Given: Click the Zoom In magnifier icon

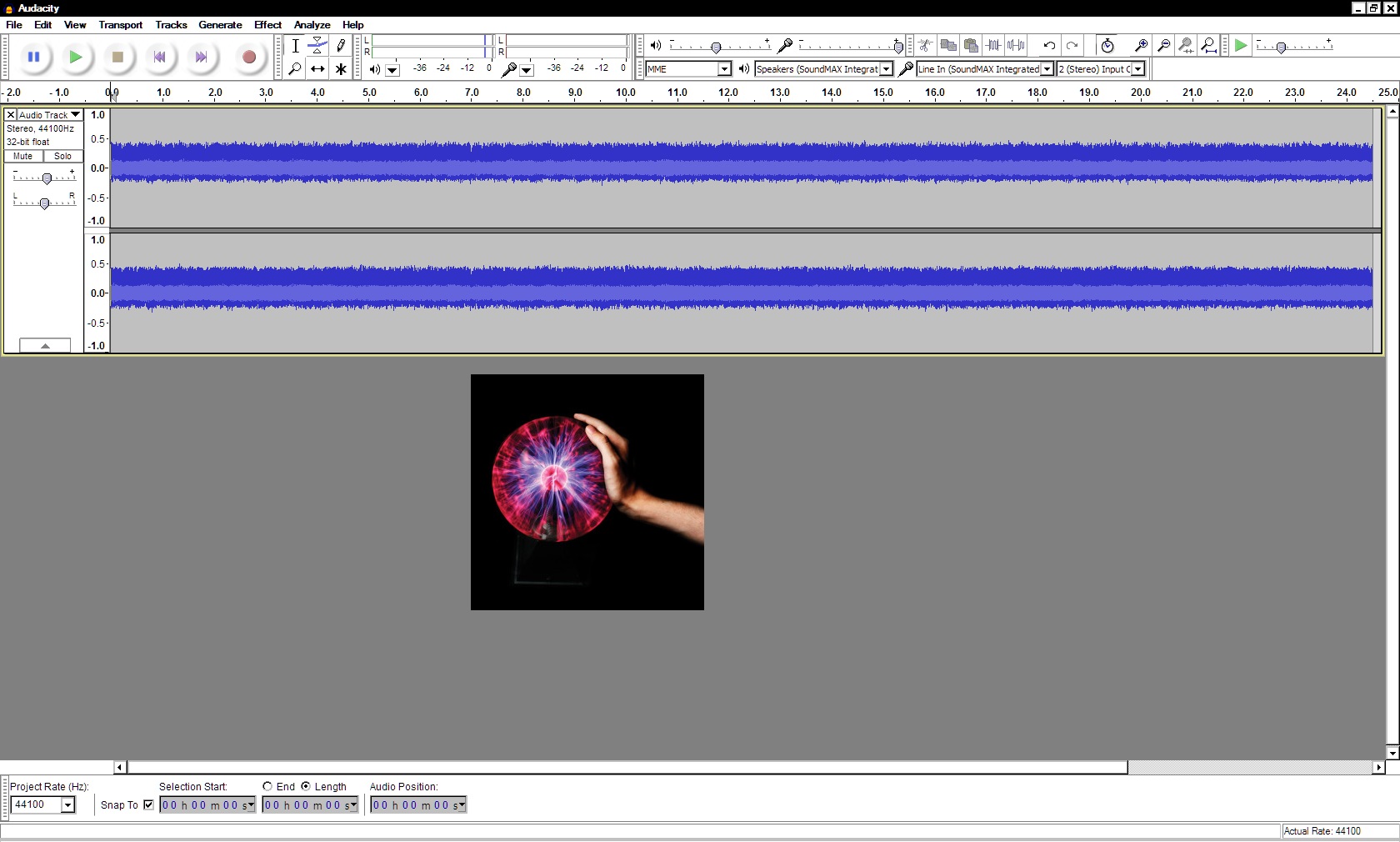Looking at the screenshot, I should [1141, 46].
